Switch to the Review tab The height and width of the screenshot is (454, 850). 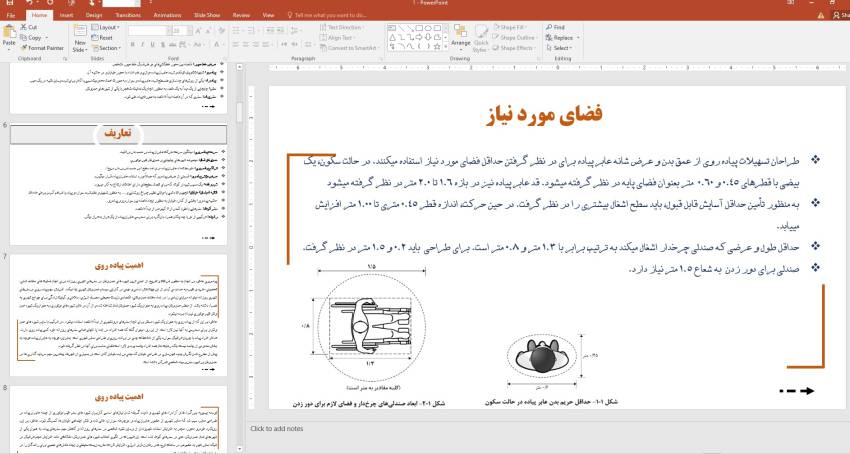tap(241, 15)
